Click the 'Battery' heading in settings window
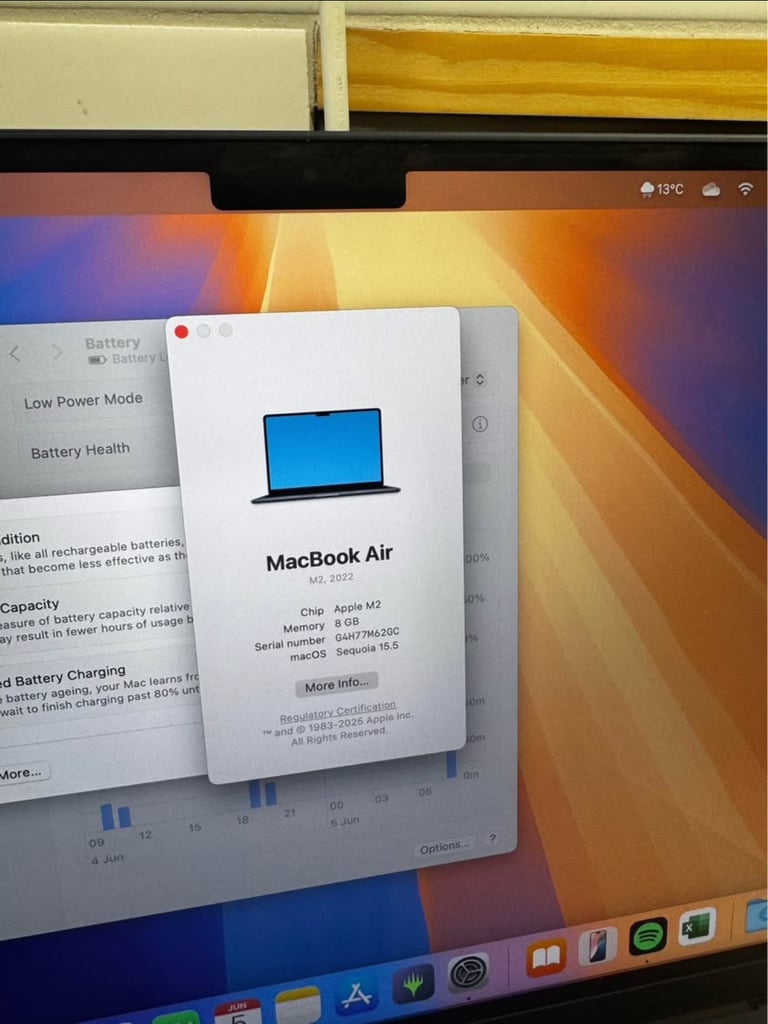 [x=112, y=343]
